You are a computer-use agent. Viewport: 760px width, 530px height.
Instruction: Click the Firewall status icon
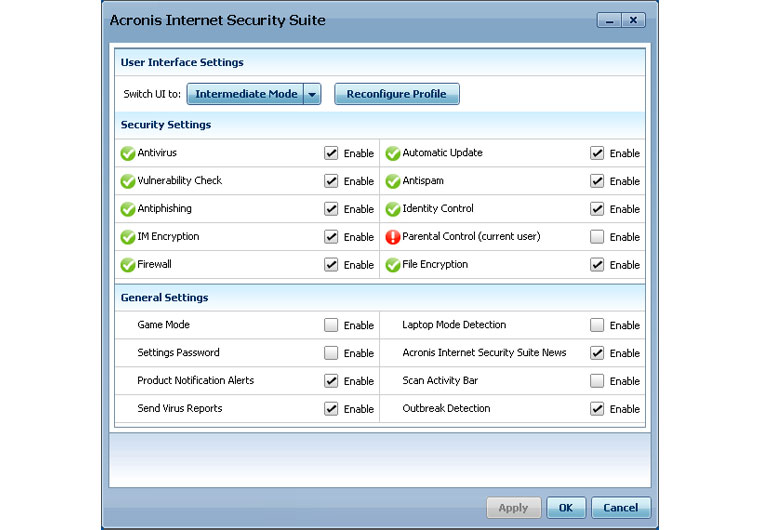[127, 265]
